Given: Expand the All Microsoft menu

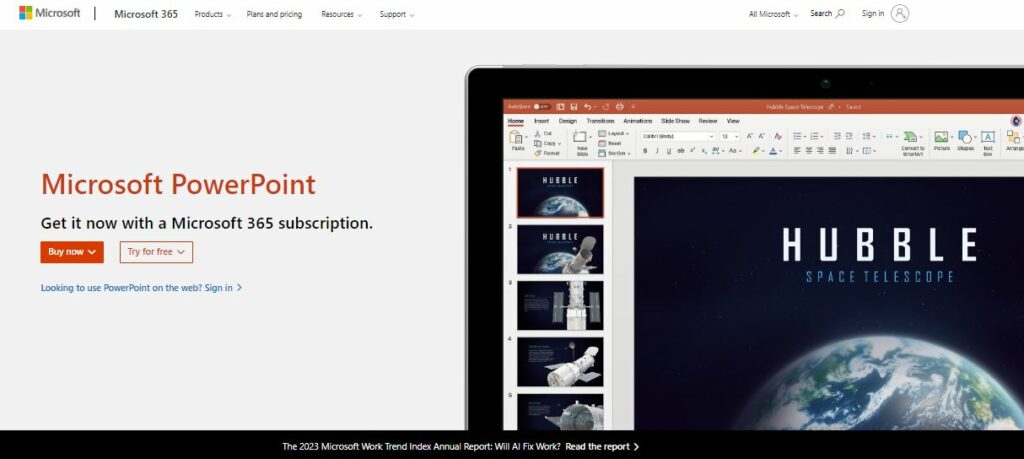Looking at the screenshot, I should pos(774,14).
